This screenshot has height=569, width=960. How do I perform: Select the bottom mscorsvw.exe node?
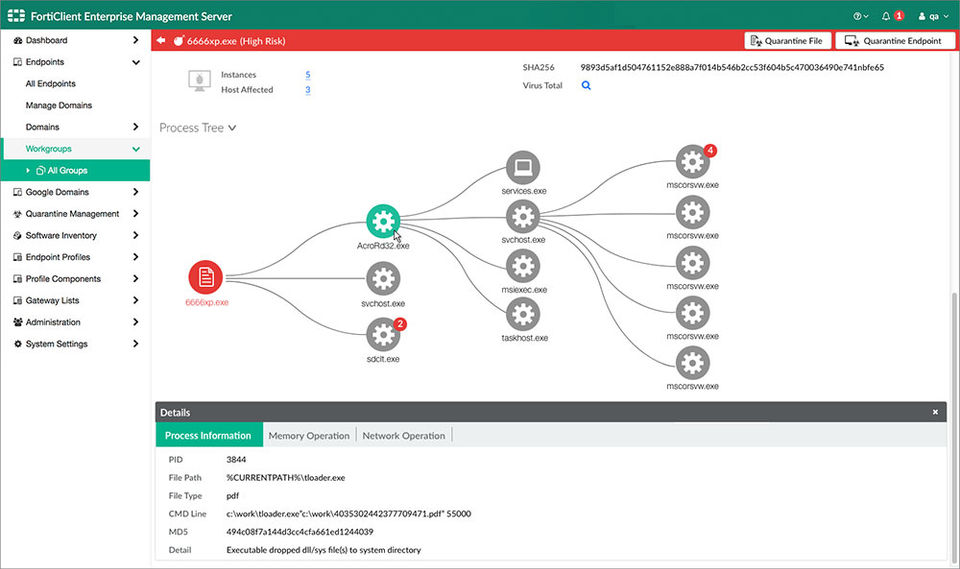pyautogui.click(x=692, y=363)
